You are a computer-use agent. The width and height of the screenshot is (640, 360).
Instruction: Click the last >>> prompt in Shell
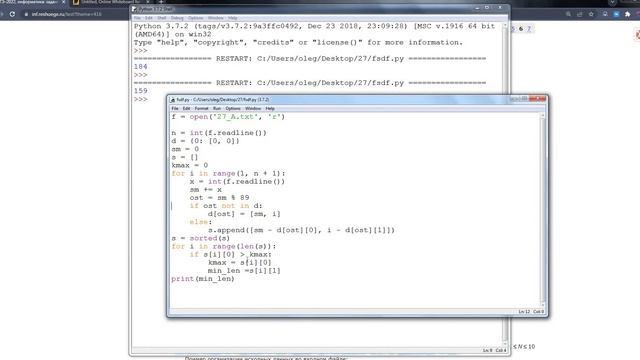pos(140,99)
